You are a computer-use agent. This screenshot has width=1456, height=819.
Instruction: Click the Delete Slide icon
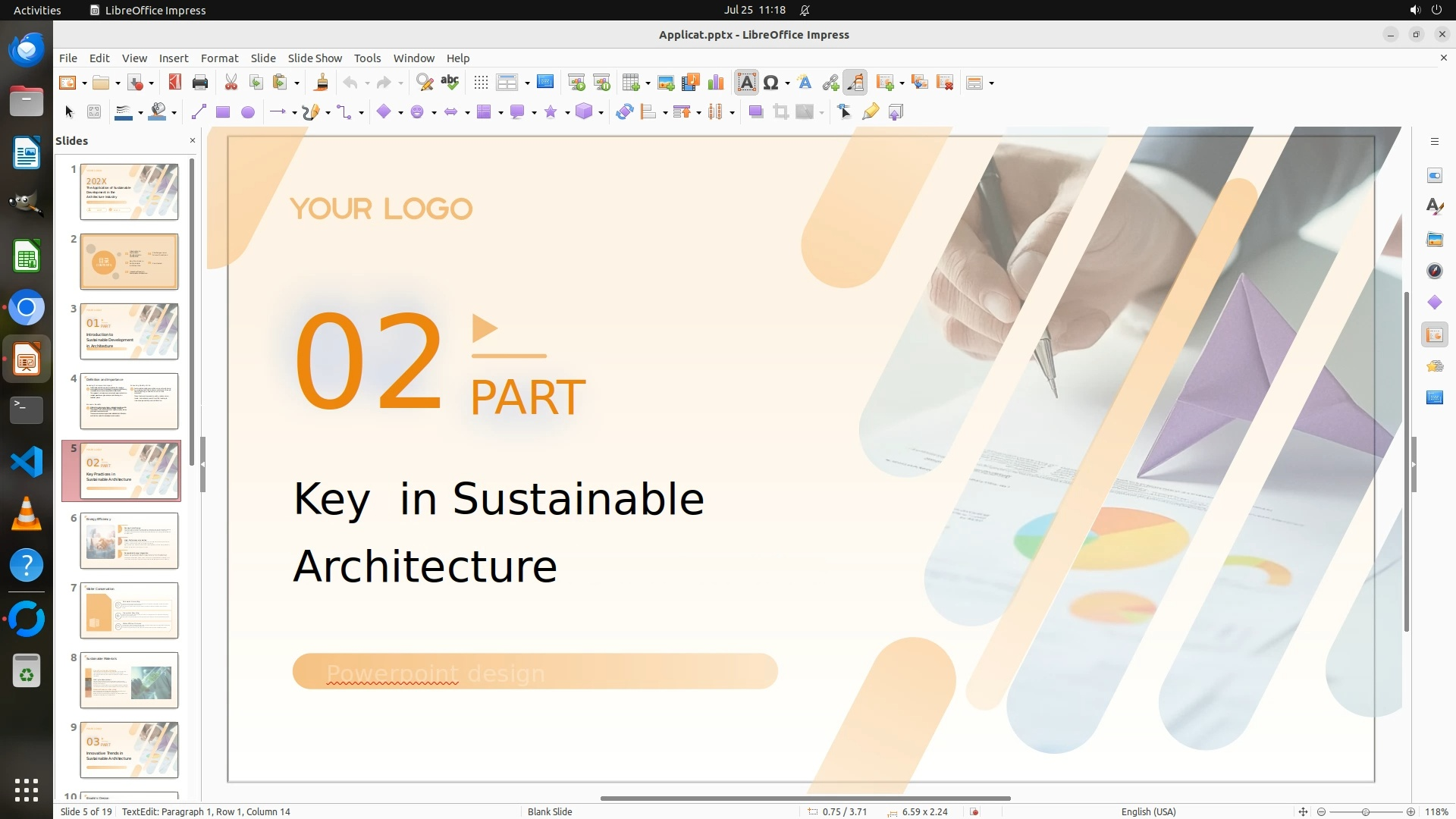click(x=945, y=83)
